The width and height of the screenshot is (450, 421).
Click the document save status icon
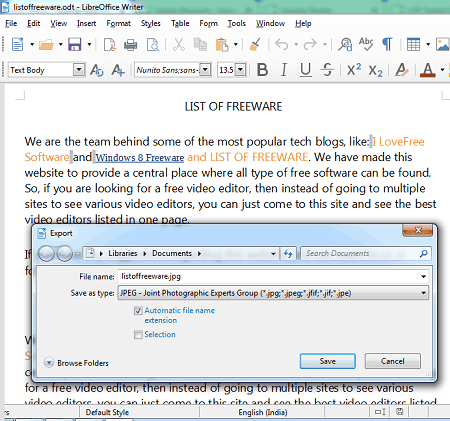coord(400,412)
